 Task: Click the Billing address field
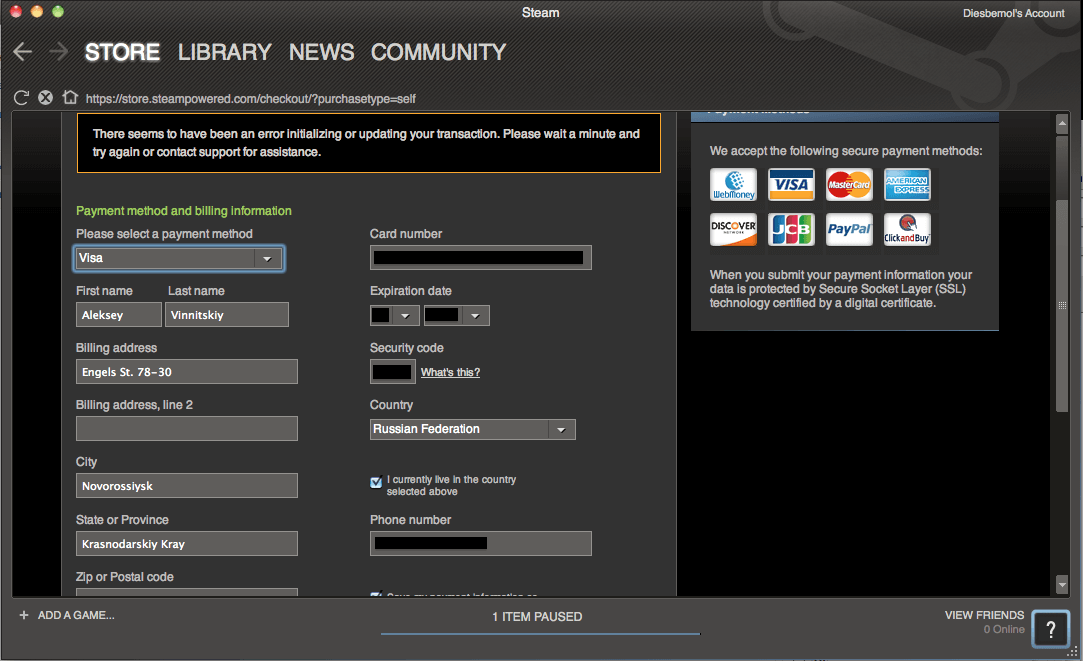coord(186,372)
